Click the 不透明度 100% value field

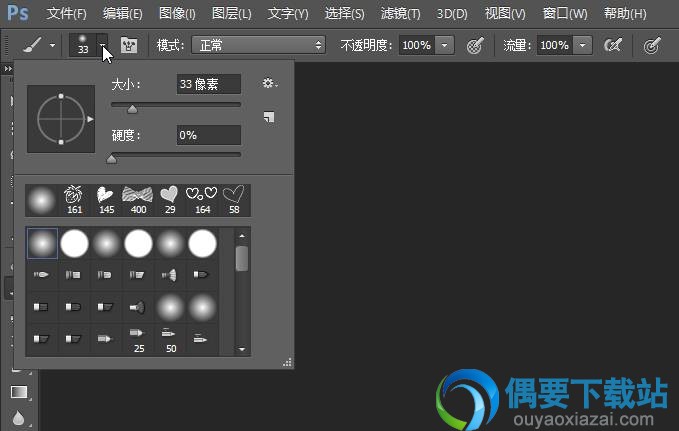417,45
